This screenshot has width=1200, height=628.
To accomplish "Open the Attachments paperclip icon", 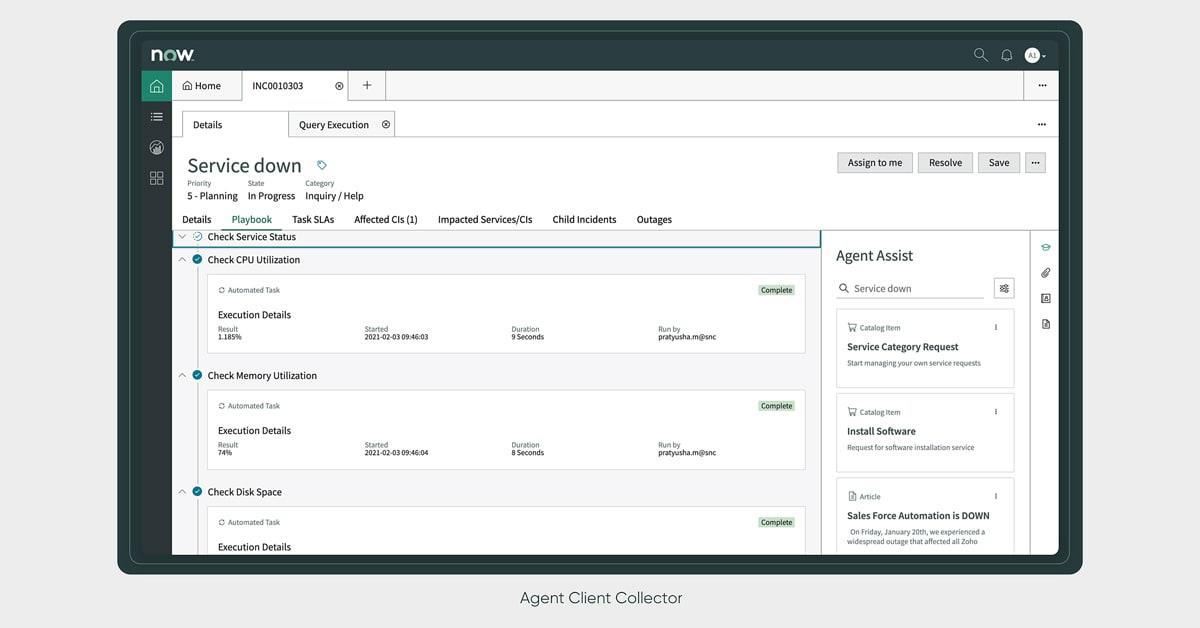I will point(1044,272).
